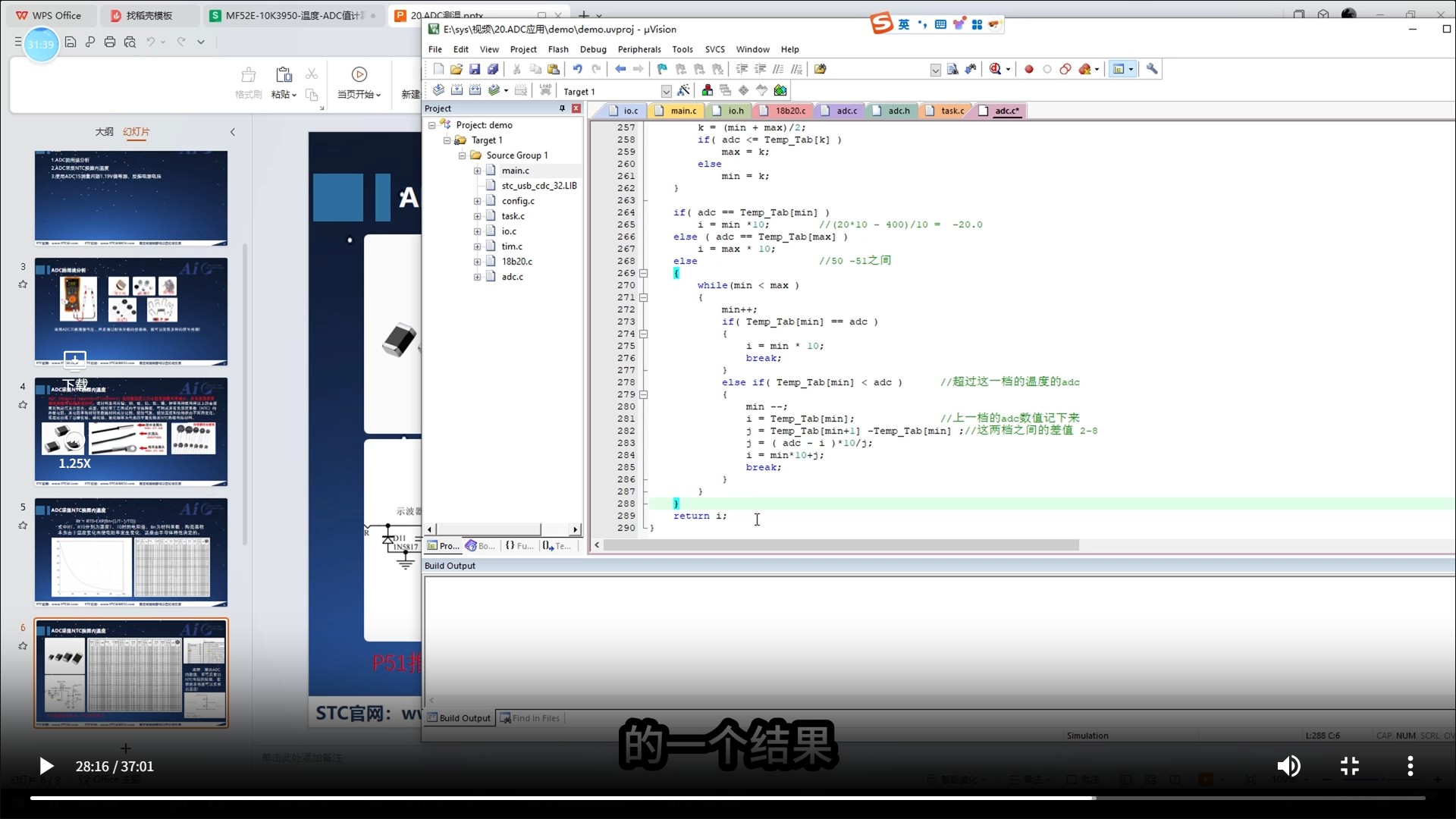Select stc_usb_cdc_32.LIB in Project tree
The height and width of the screenshot is (819, 1456).
pos(539,186)
